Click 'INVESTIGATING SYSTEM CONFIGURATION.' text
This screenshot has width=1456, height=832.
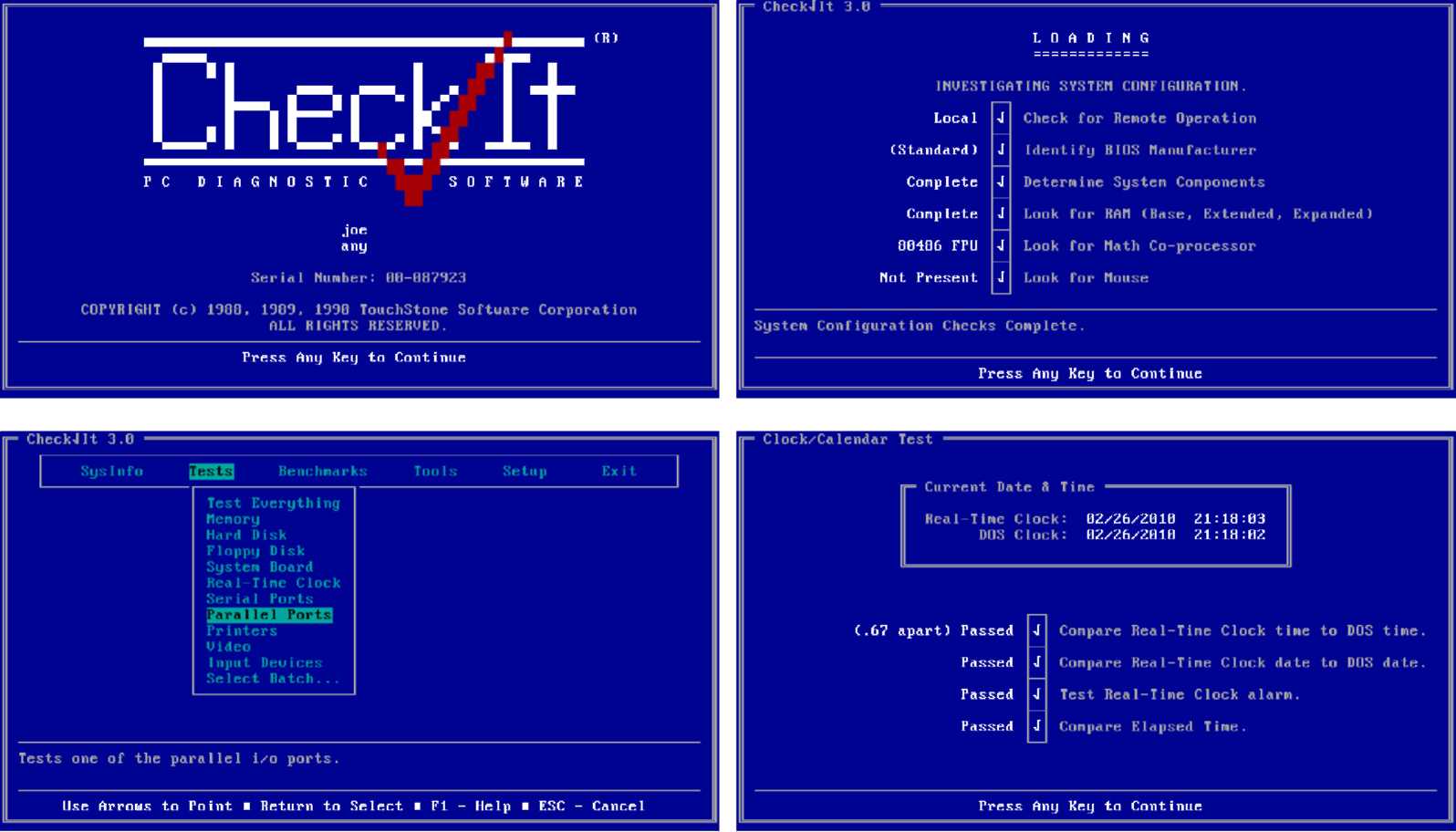click(1090, 86)
